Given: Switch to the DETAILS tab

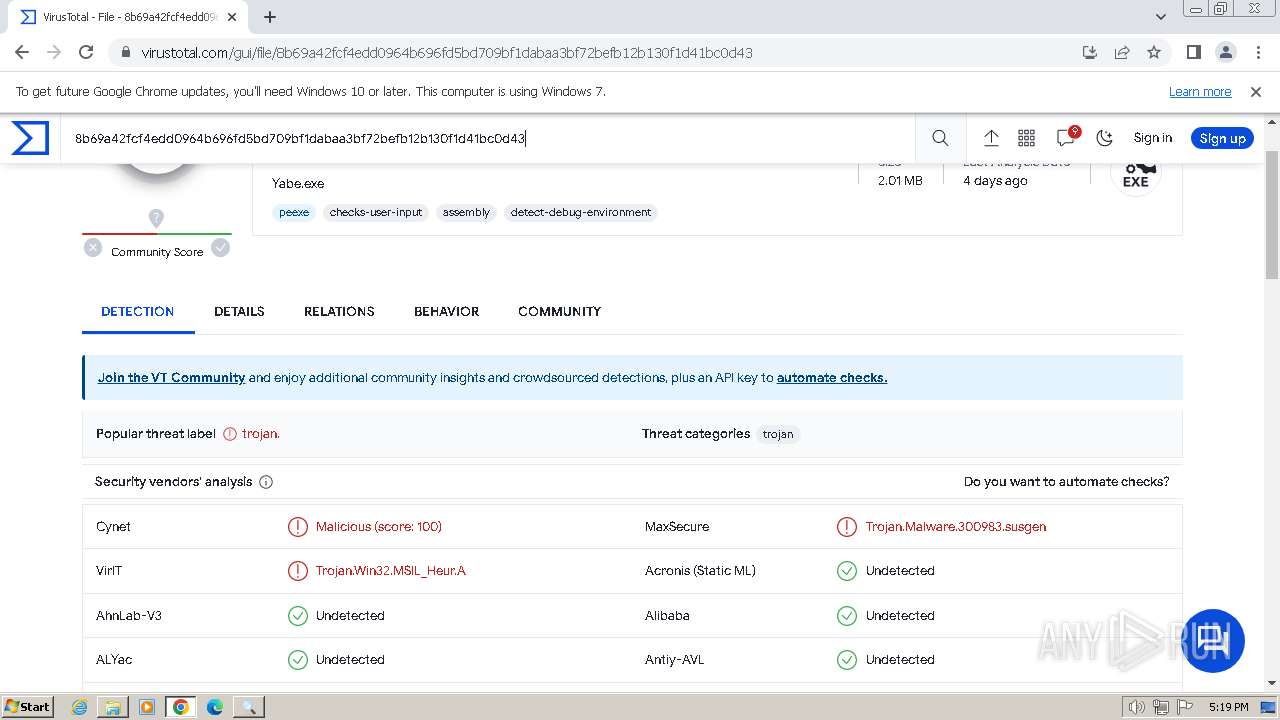Looking at the screenshot, I should [x=239, y=311].
